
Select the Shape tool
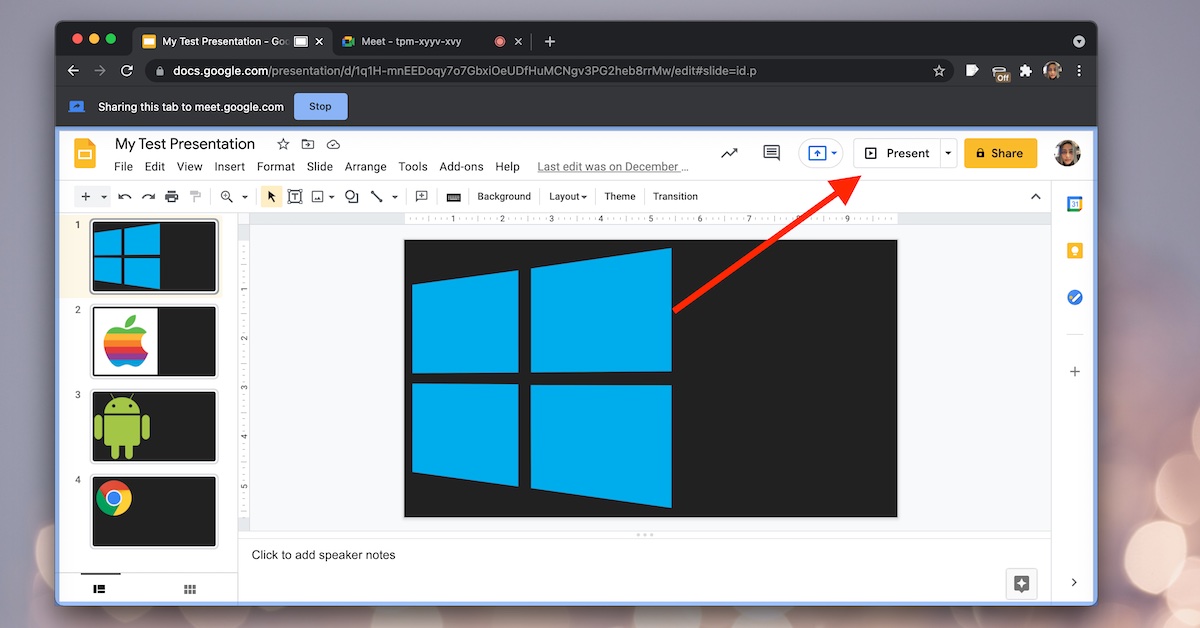[351, 196]
